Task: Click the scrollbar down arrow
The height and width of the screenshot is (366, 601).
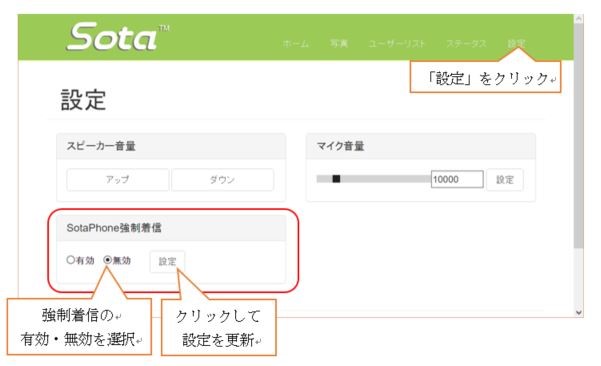Action: tap(579, 312)
